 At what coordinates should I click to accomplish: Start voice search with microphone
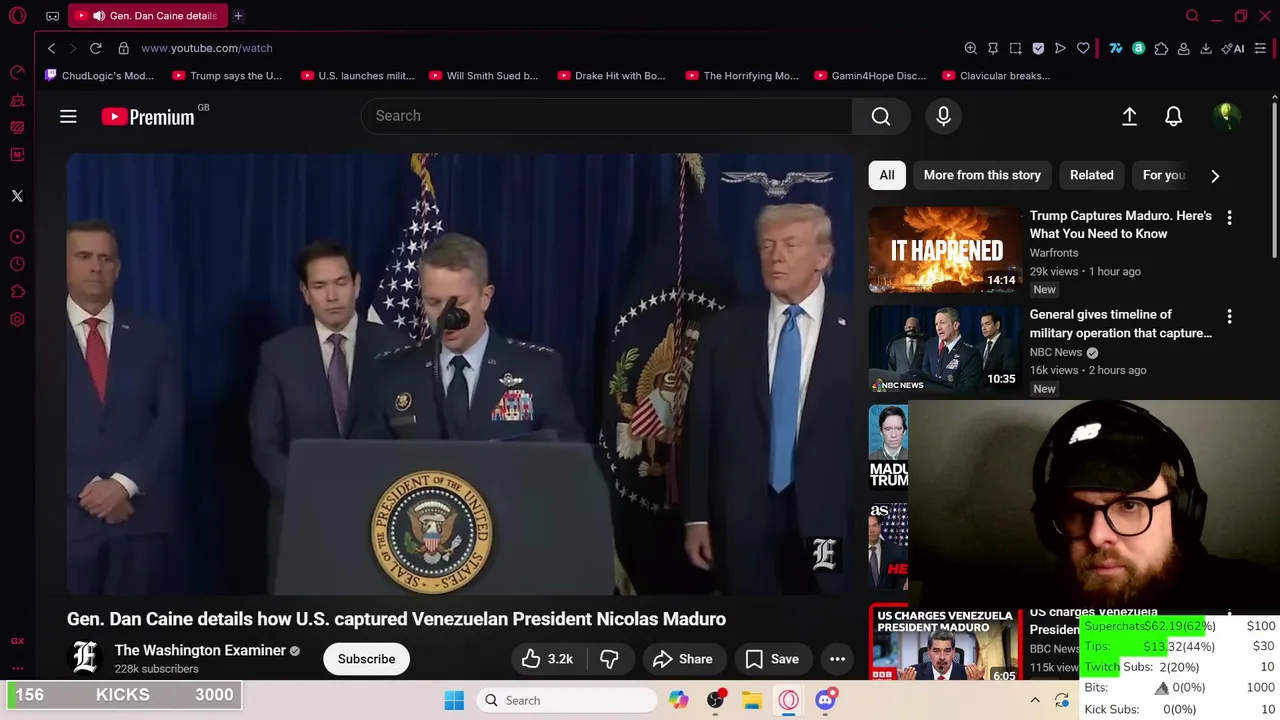[943, 116]
